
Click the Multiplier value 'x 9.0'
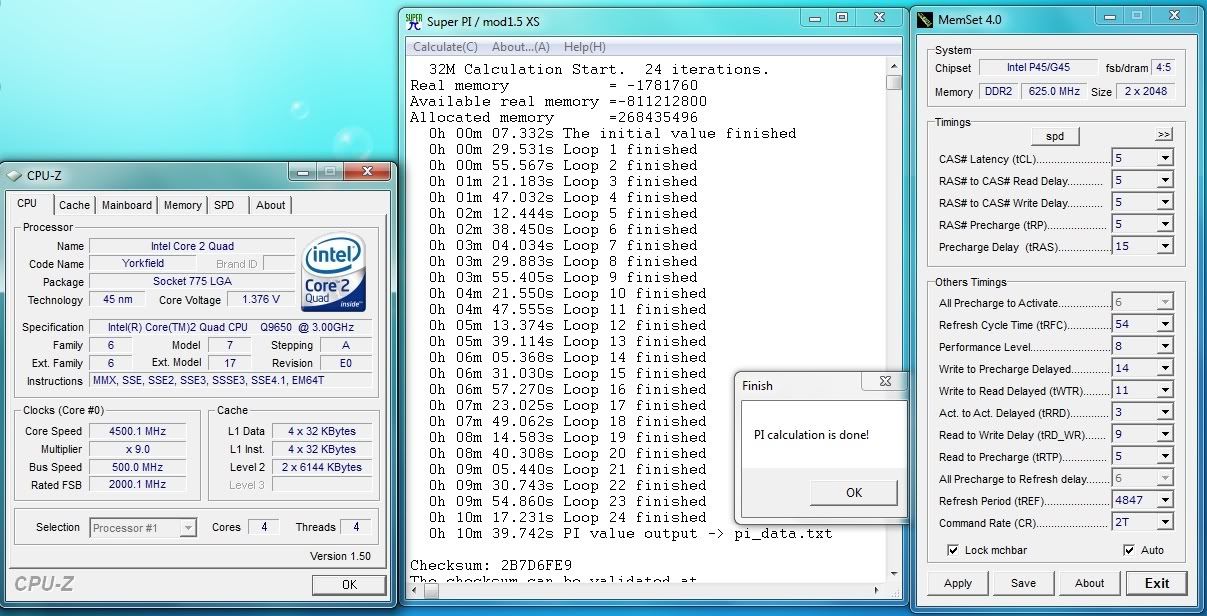pyautogui.click(x=138, y=450)
